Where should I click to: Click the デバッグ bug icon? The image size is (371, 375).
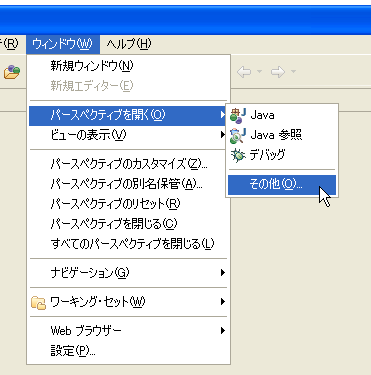click(238, 156)
